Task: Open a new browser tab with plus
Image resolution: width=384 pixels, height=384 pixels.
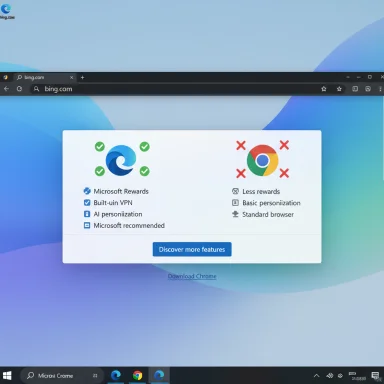Action: click(82, 77)
